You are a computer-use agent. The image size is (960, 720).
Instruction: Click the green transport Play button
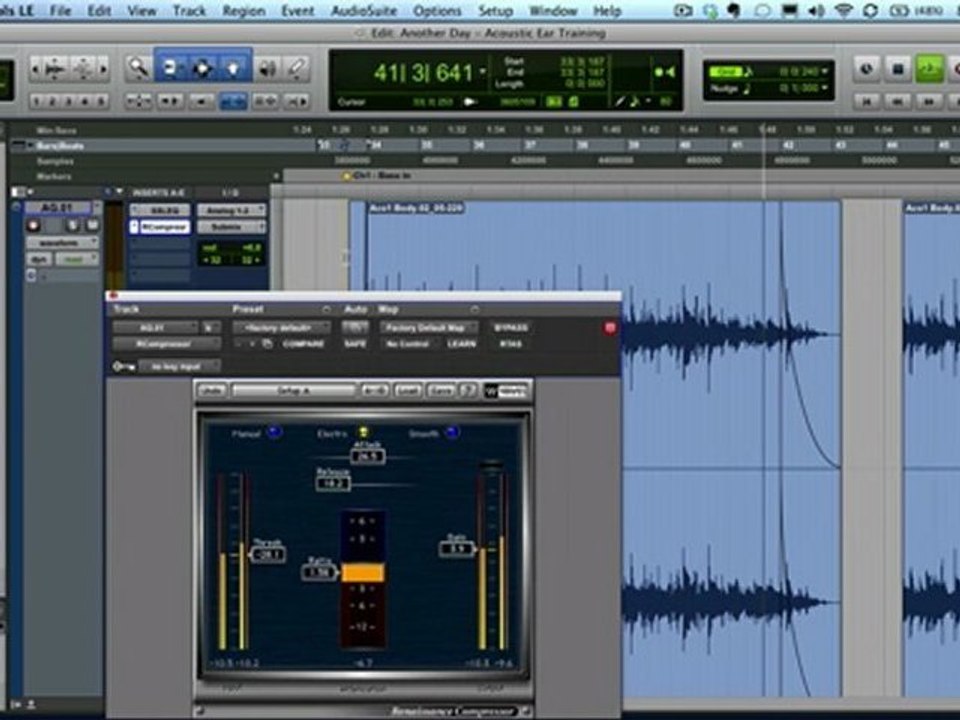pyautogui.click(x=929, y=69)
